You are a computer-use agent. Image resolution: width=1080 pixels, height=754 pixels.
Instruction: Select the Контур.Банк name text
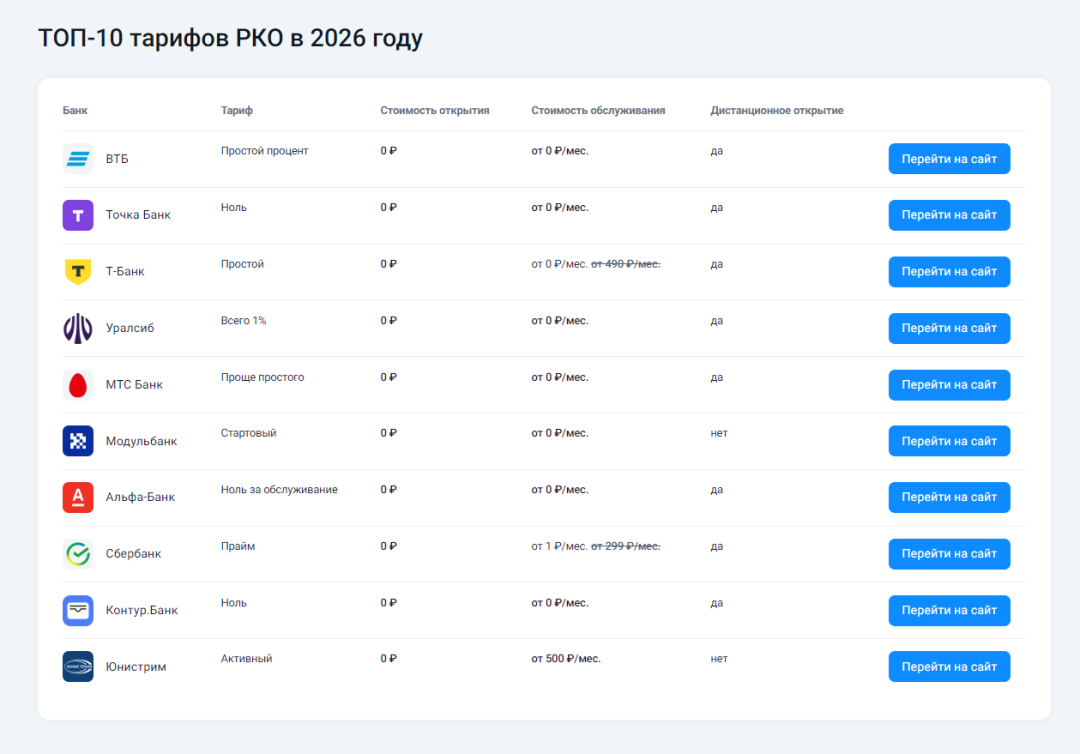click(141, 610)
